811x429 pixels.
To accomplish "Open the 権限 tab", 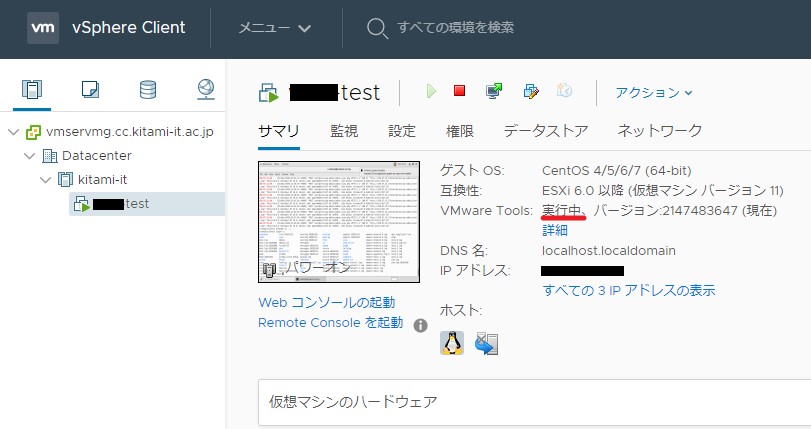I will click(460, 131).
